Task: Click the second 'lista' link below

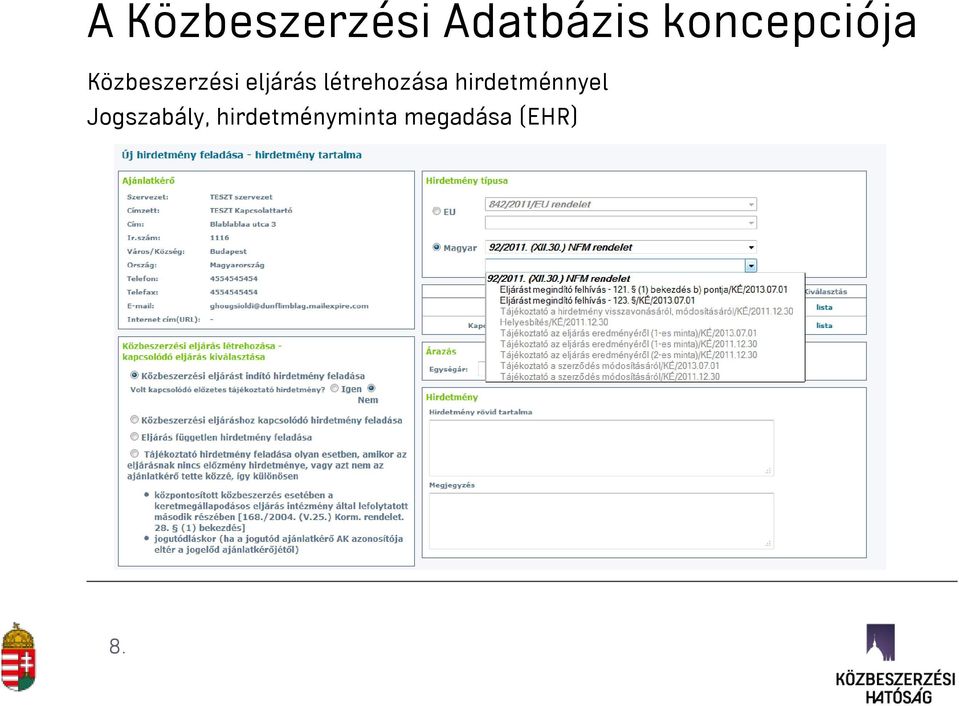Action: [824, 325]
